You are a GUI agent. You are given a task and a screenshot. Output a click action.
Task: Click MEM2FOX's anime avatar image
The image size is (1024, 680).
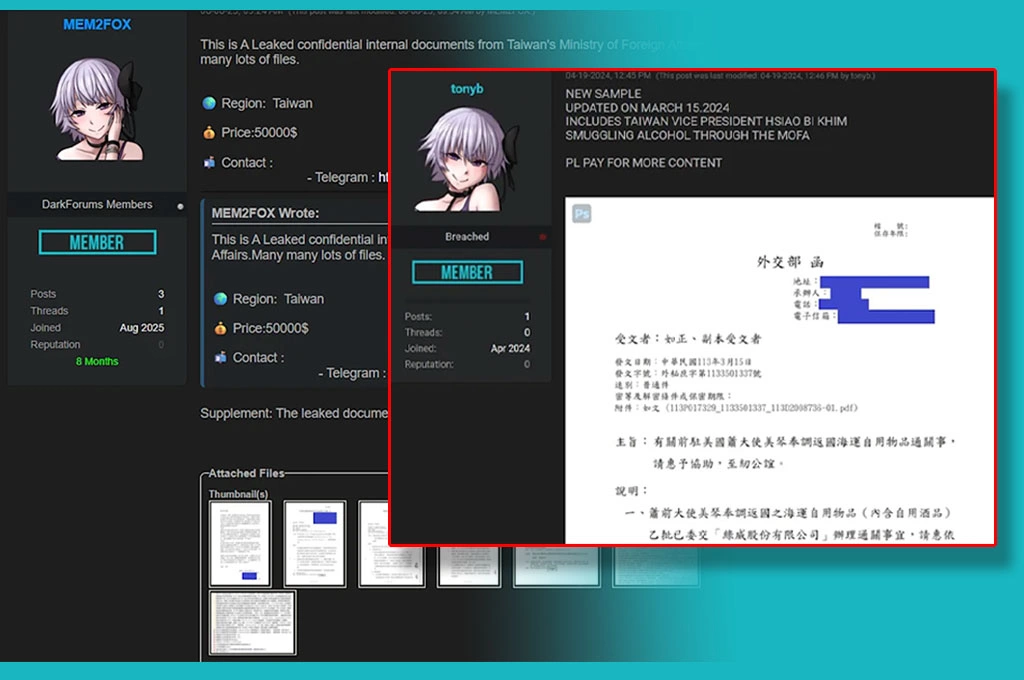[x=97, y=108]
